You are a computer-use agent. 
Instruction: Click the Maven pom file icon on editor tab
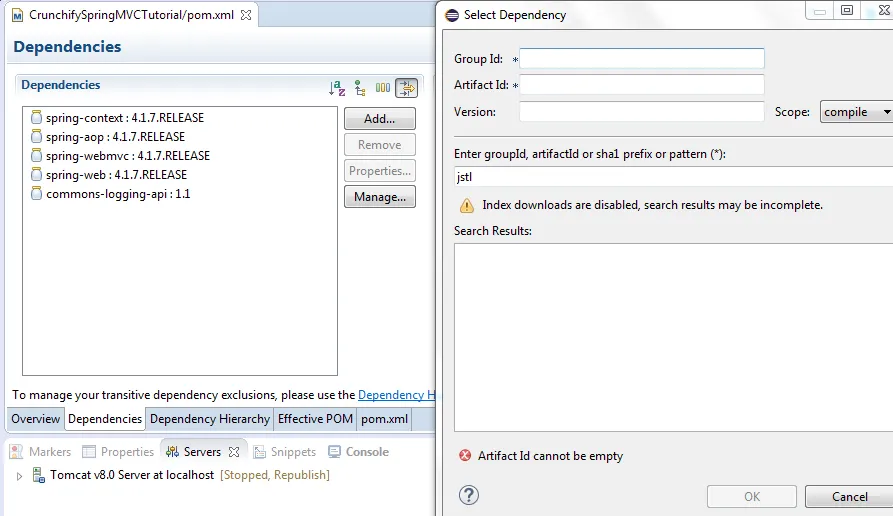click(x=18, y=15)
